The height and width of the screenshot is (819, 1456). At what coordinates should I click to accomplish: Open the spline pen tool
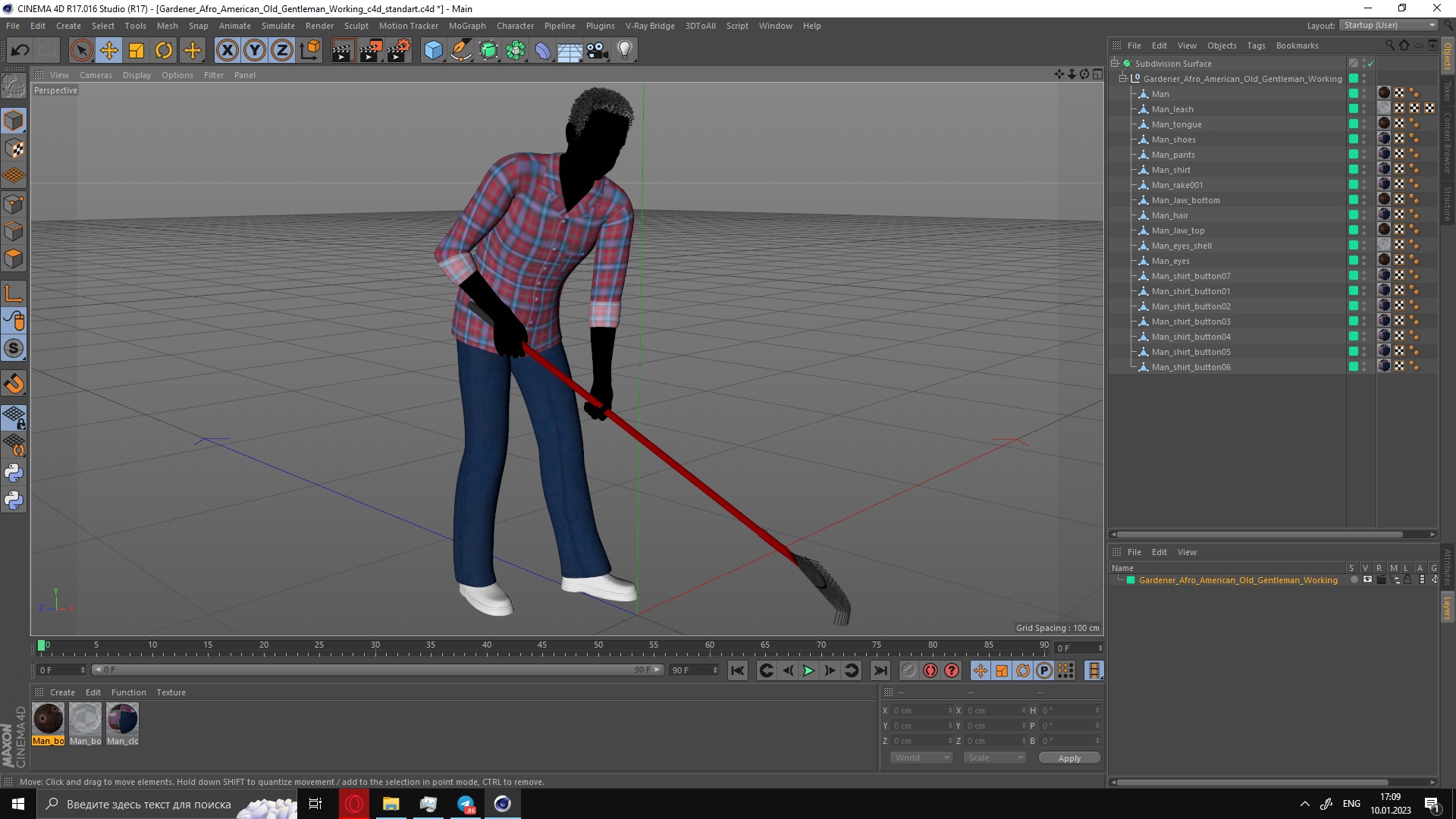pos(461,51)
